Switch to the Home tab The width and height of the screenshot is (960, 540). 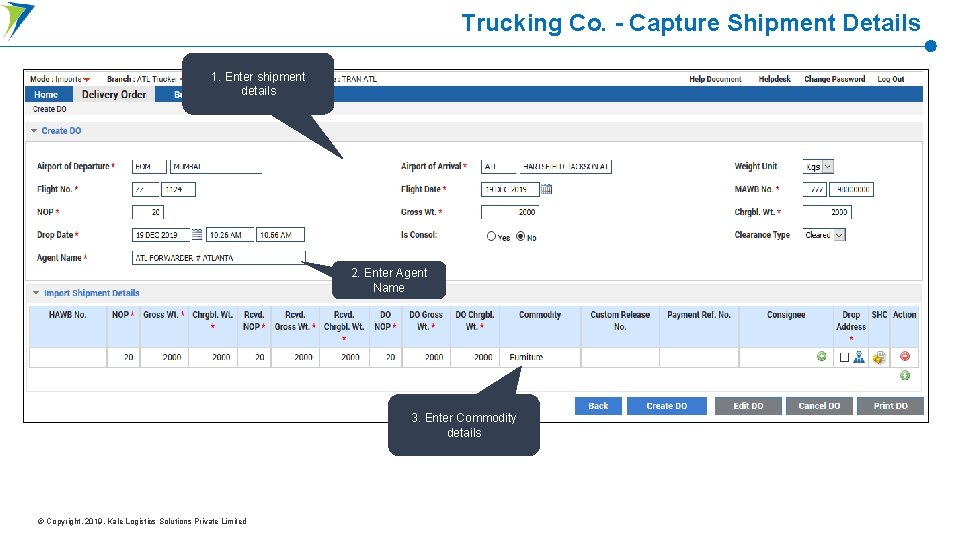pos(46,95)
